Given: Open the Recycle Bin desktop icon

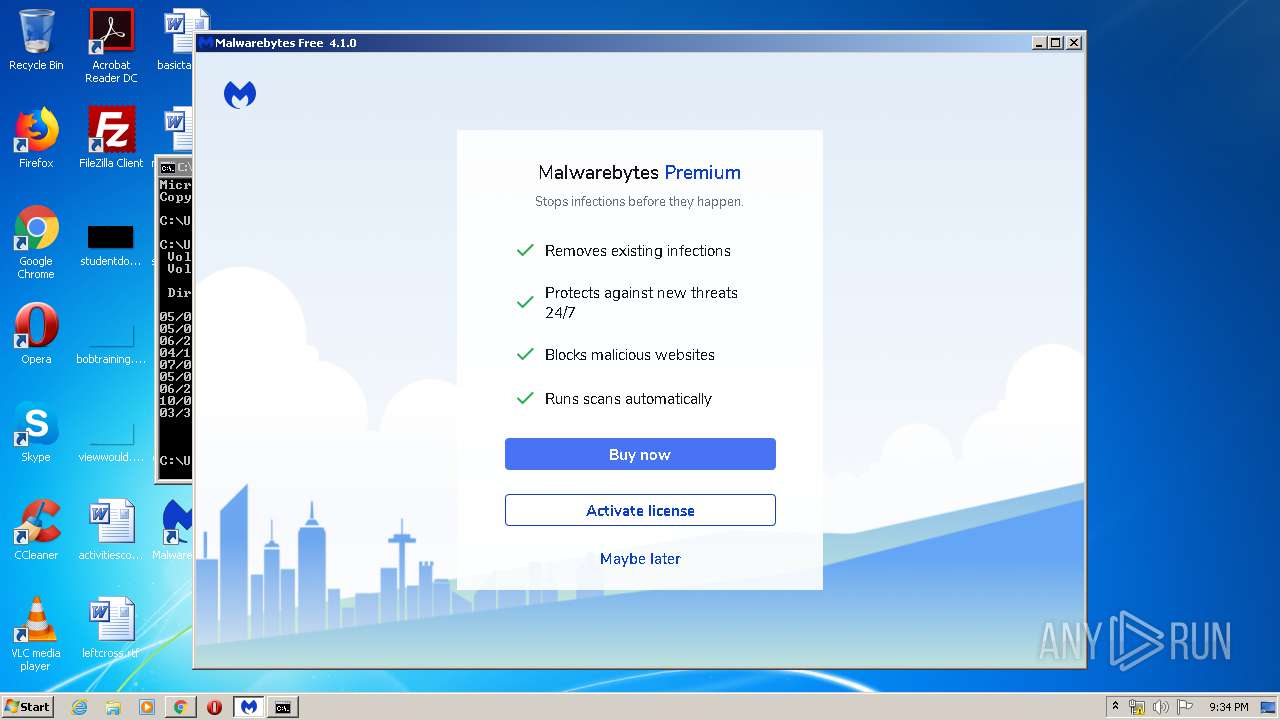Looking at the screenshot, I should click(x=36, y=40).
